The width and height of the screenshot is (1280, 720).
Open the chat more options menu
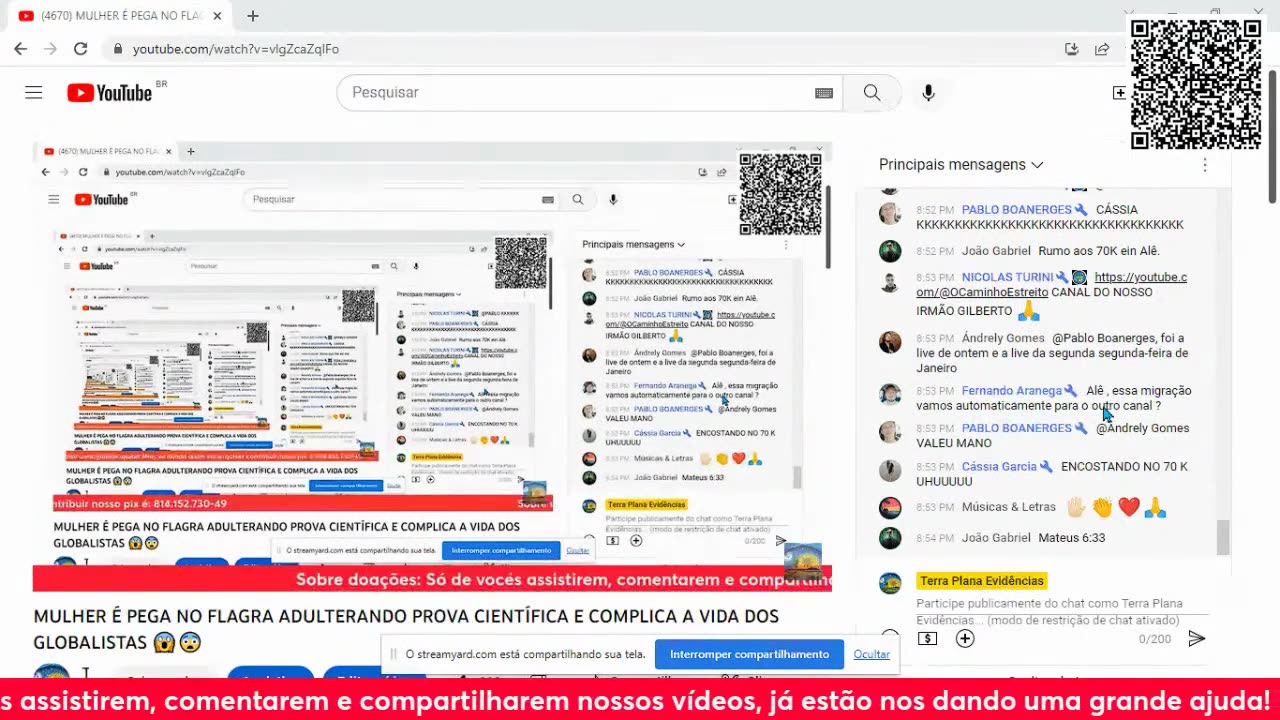pos(1205,165)
